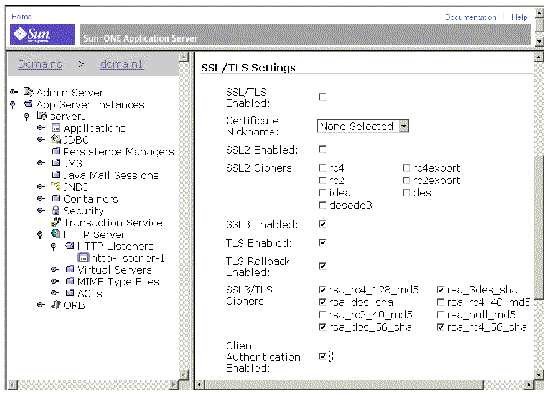Enable the SSL/TLS Enabled checkbox

(322, 97)
